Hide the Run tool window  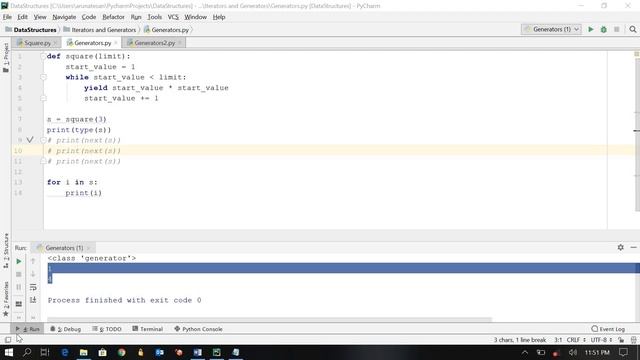pyautogui.click(x=633, y=247)
